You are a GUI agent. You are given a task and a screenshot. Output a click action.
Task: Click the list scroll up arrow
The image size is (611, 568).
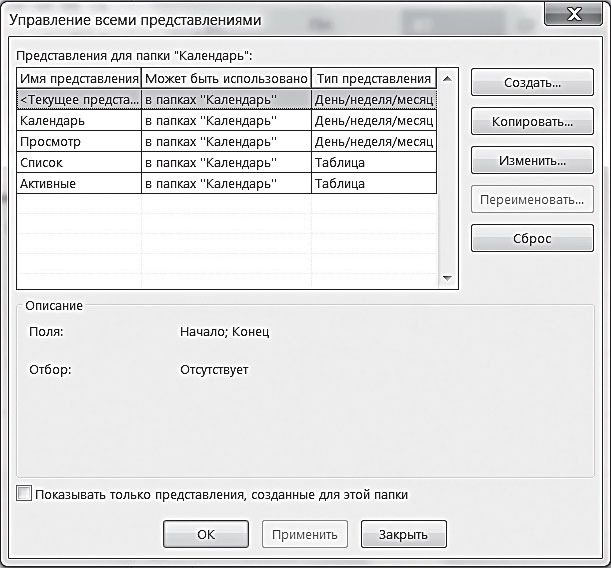pos(447,79)
